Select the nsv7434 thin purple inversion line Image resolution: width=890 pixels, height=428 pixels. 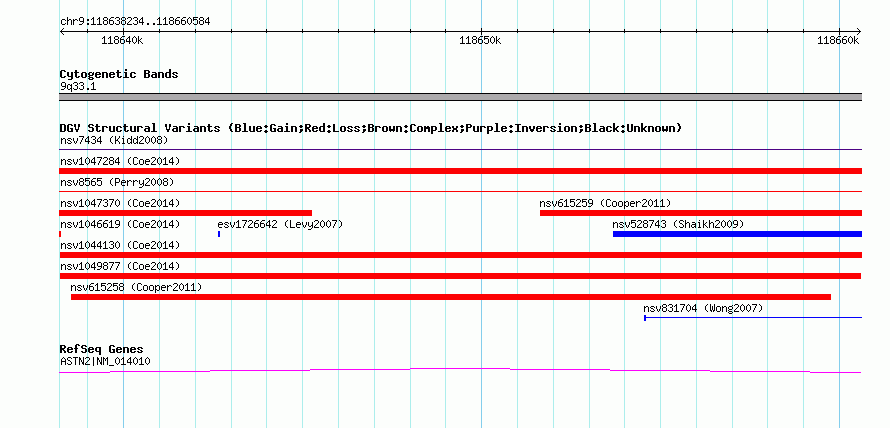point(460,150)
